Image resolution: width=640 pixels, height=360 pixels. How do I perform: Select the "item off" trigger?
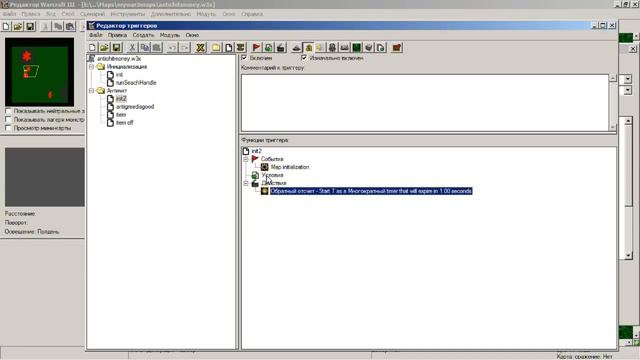124,122
